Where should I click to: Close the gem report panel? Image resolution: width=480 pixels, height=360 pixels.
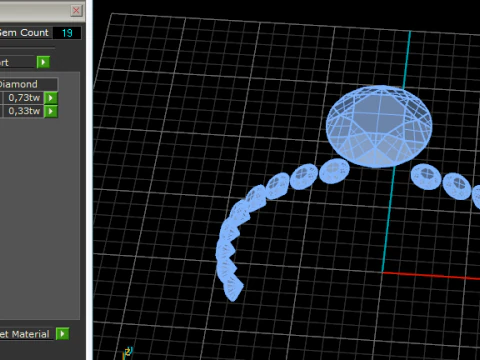pos(76,11)
